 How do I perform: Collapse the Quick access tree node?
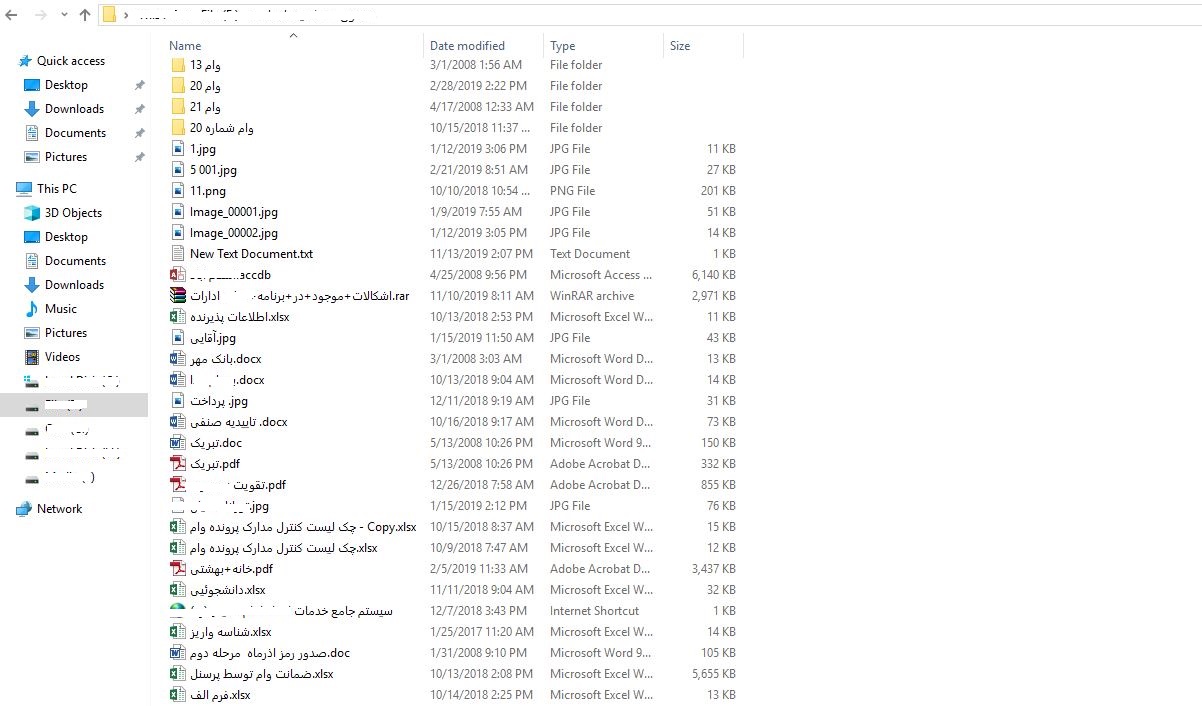coord(8,61)
